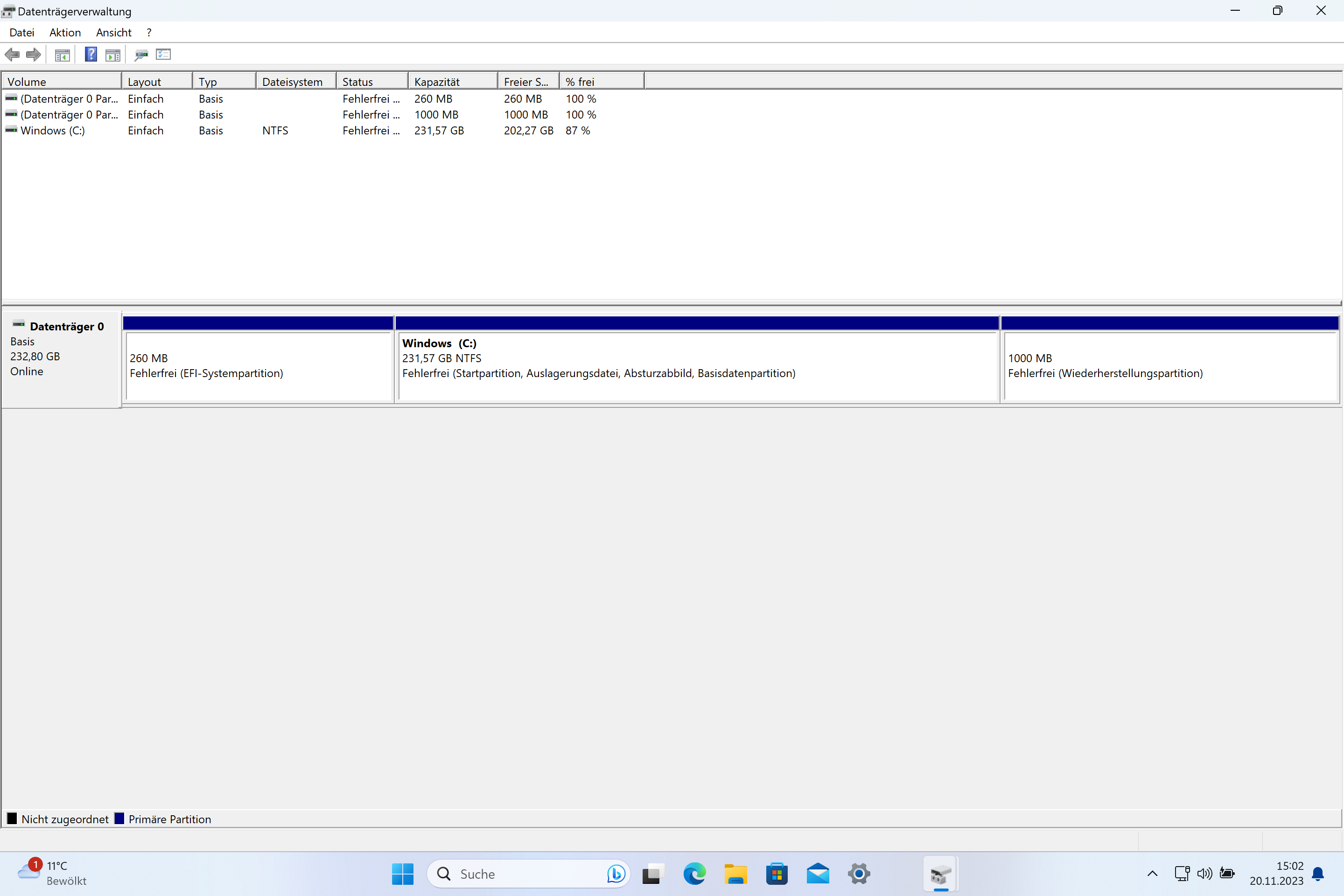Click the Forward arrow toolbar icon
The width and height of the screenshot is (1344, 896).
(x=34, y=55)
